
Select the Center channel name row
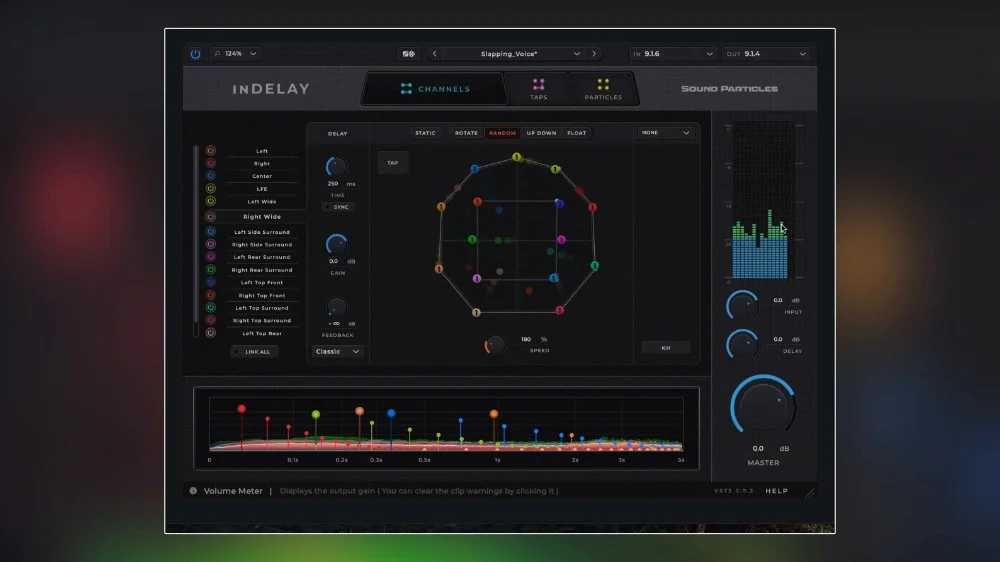point(261,176)
